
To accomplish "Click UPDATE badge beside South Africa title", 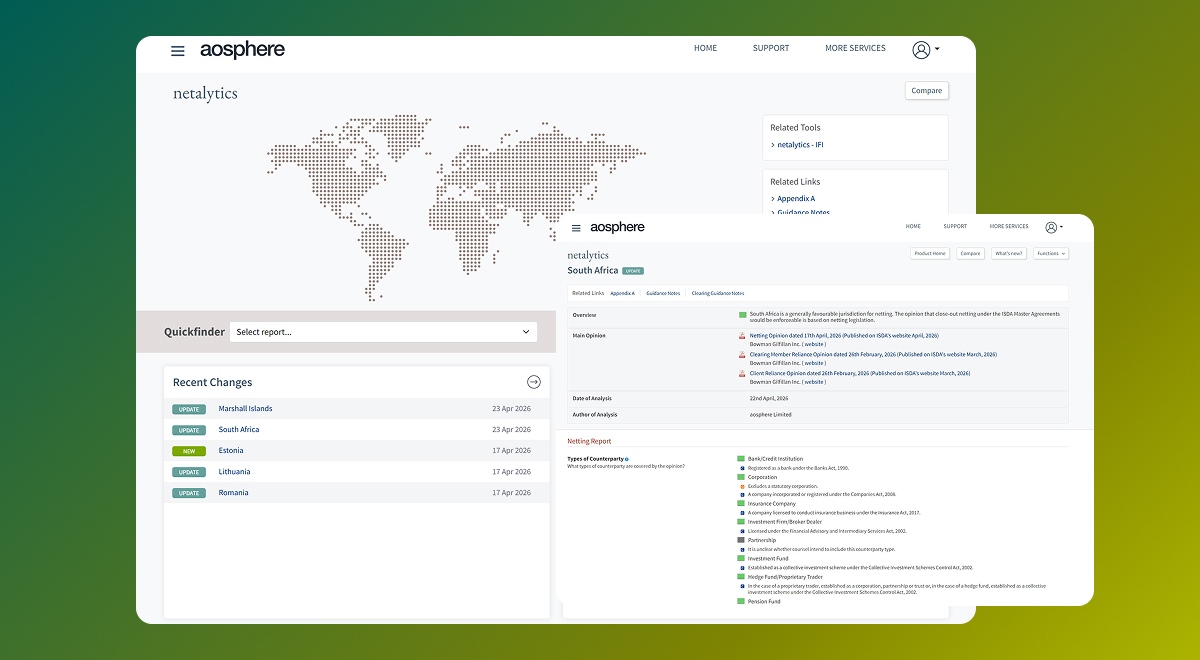I will [x=633, y=271].
